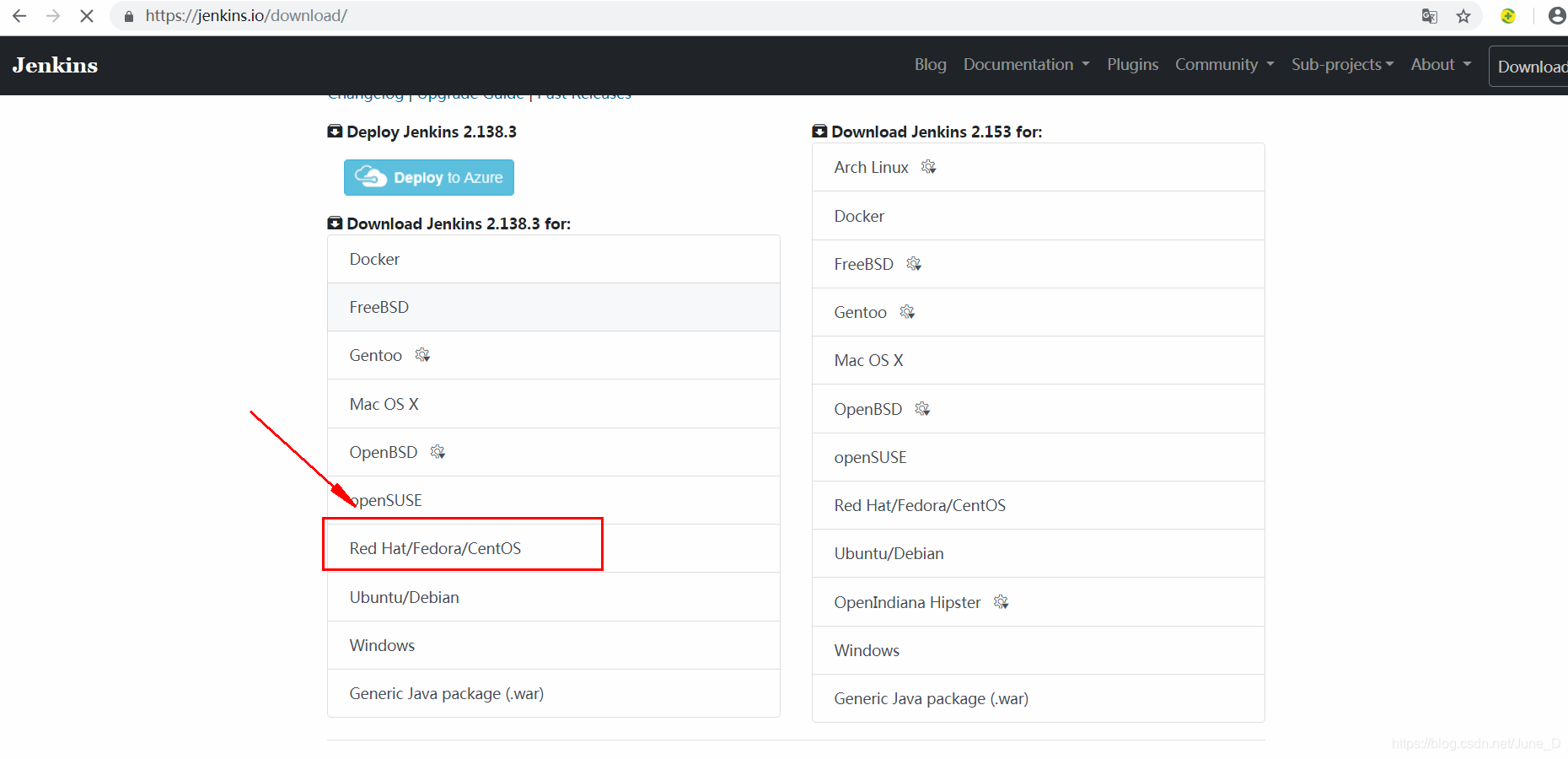1568x759 pixels.
Task: Expand the About dropdown menu
Action: point(1441,64)
